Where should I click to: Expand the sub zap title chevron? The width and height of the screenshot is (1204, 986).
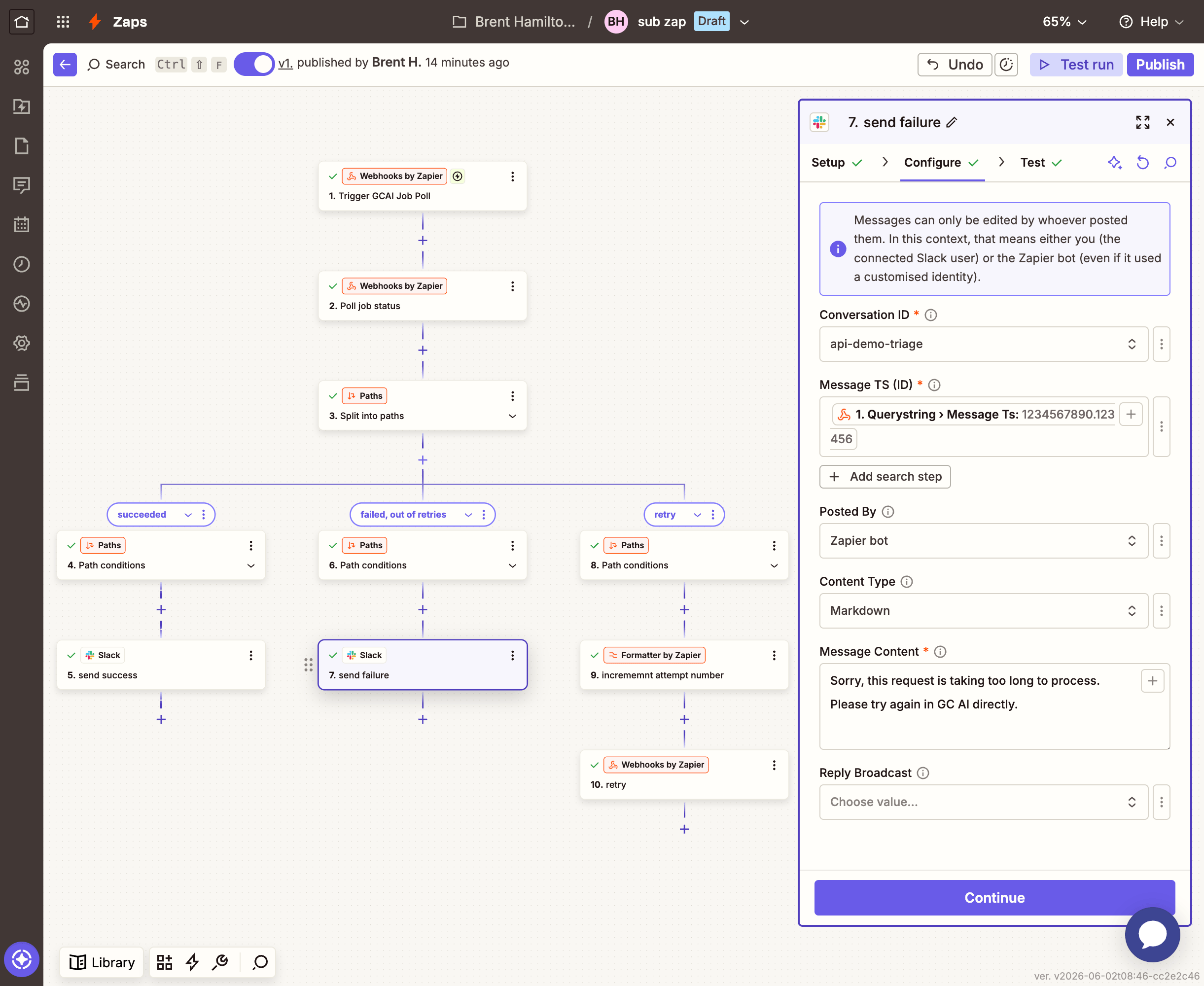click(744, 22)
